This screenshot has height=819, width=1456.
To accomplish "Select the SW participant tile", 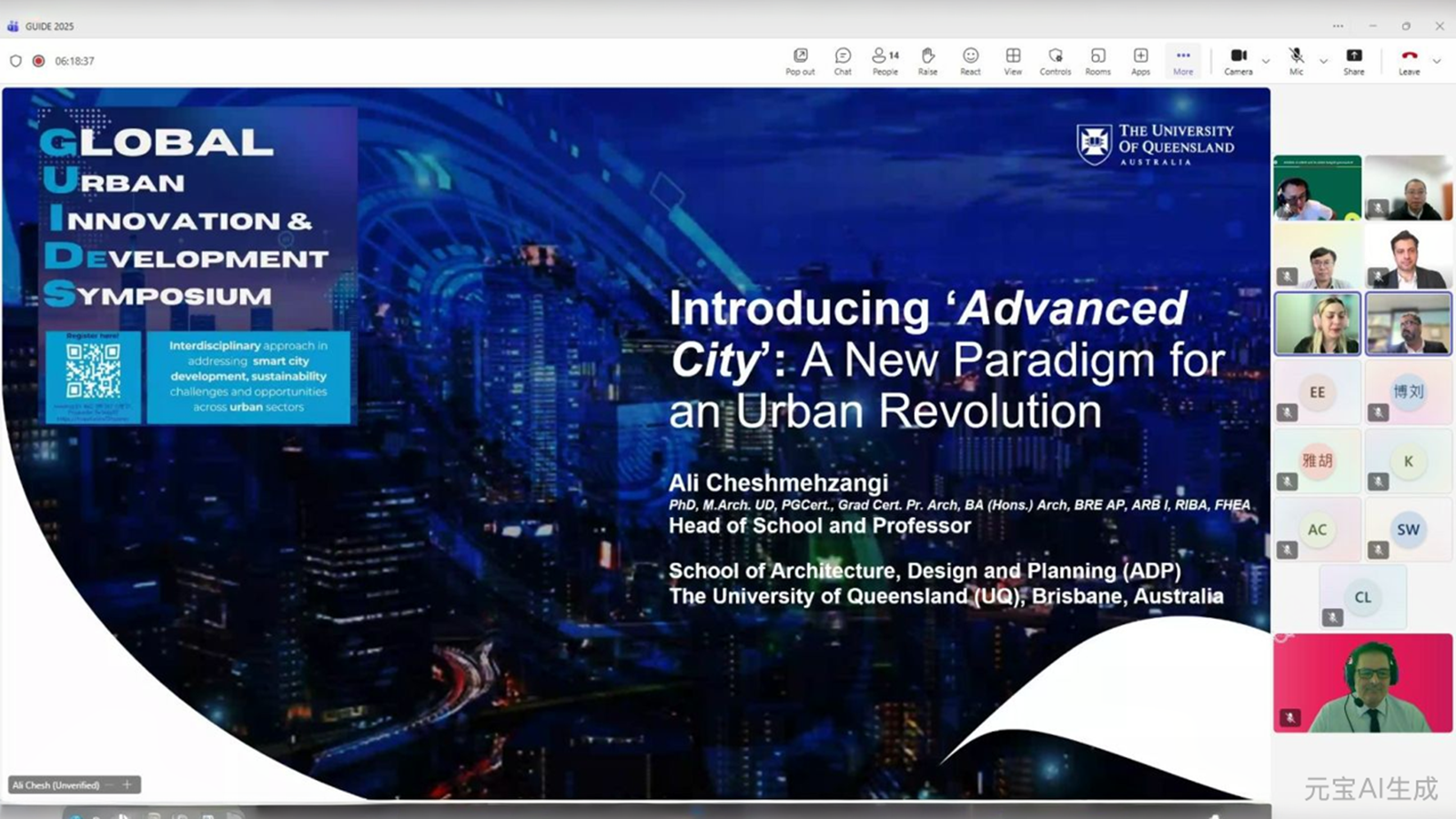I will pos(1408,530).
